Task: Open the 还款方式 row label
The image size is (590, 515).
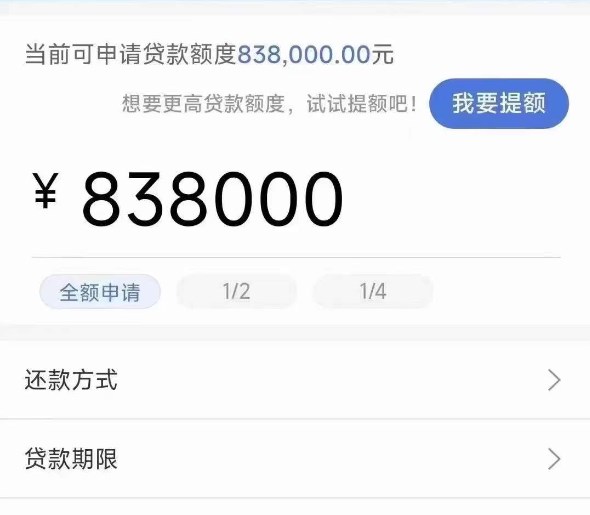Action: click(71, 380)
